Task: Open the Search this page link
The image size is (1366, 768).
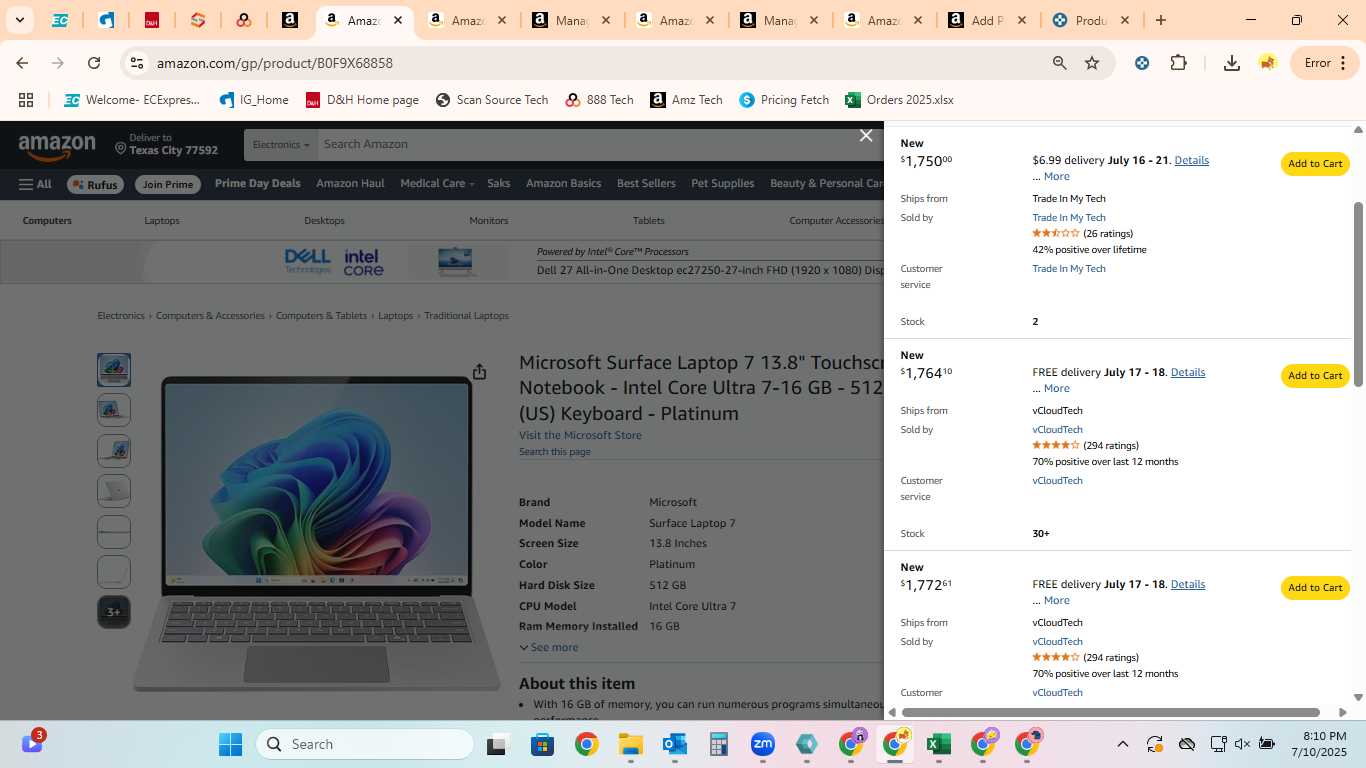Action: pos(555,452)
